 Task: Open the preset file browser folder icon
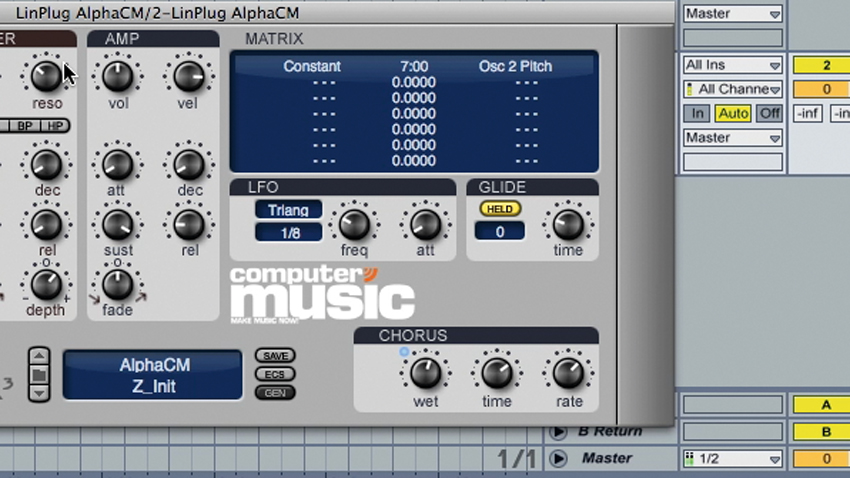39,374
